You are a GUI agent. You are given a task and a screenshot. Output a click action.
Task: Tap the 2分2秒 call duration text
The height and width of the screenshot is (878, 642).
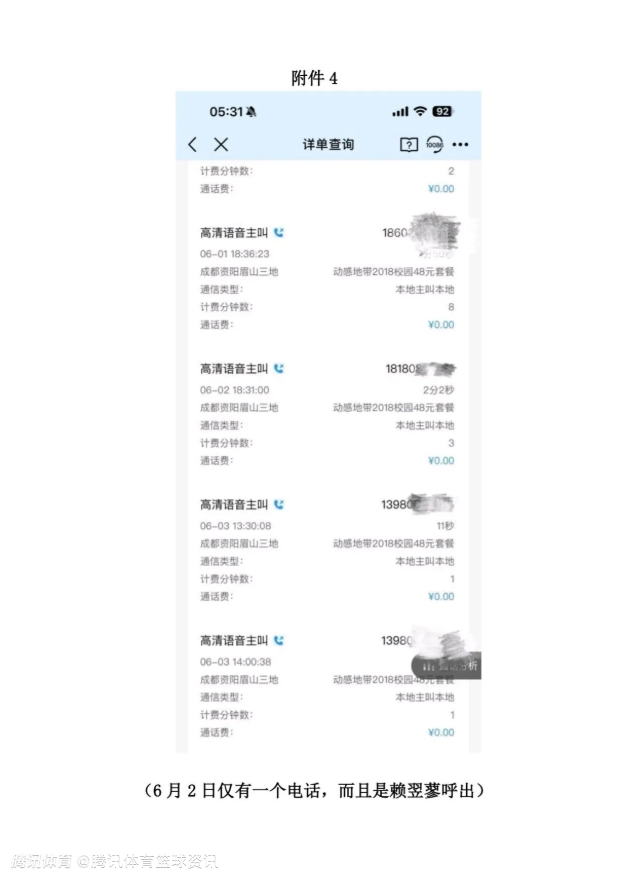[438, 390]
